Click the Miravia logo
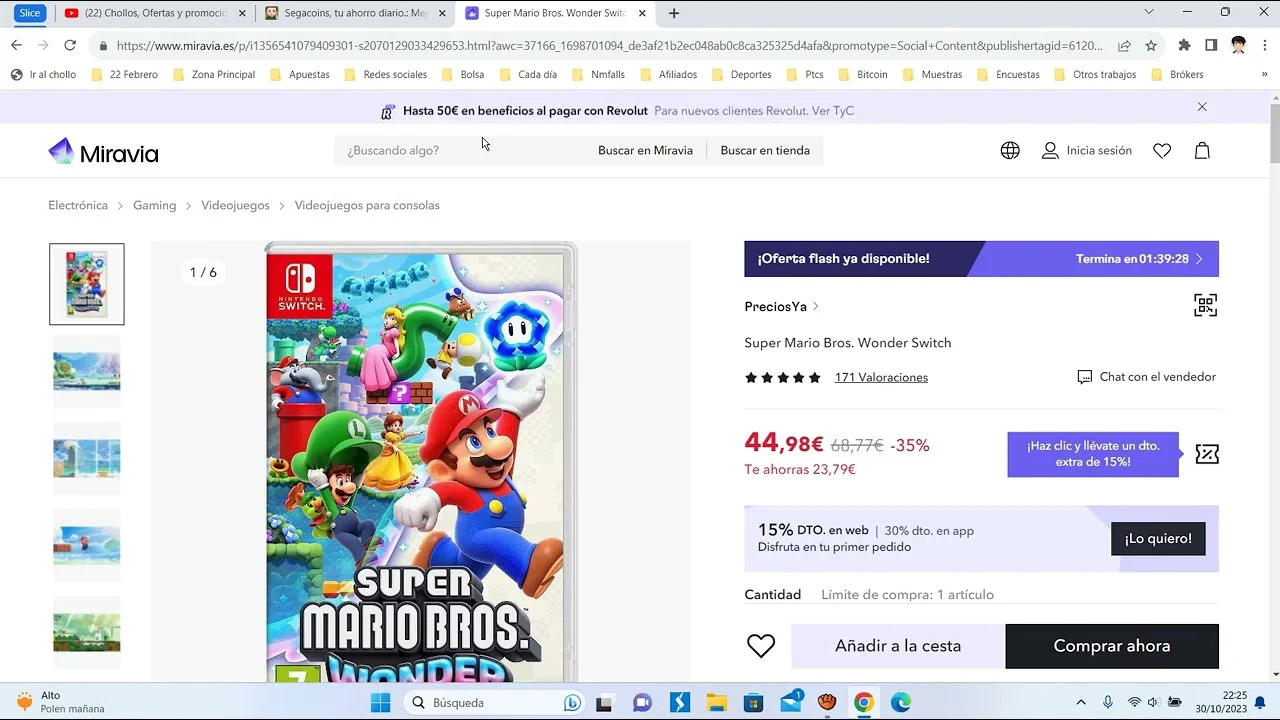1280x720 pixels. pos(103,152)
